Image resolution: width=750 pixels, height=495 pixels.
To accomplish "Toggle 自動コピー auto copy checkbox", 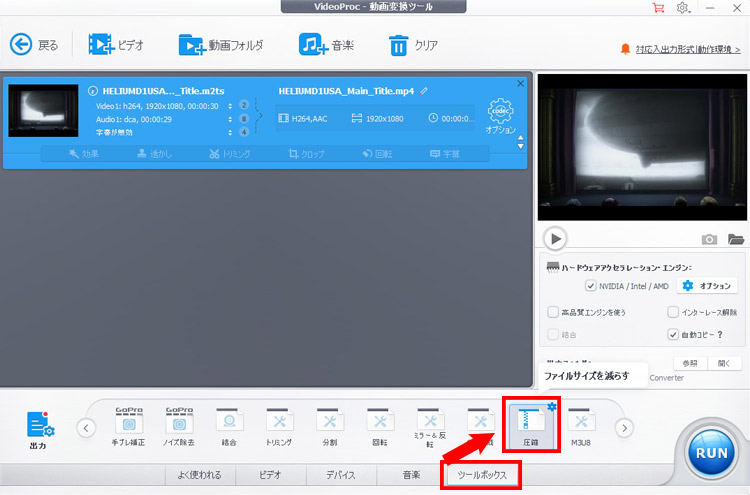I will coord(673,334).
